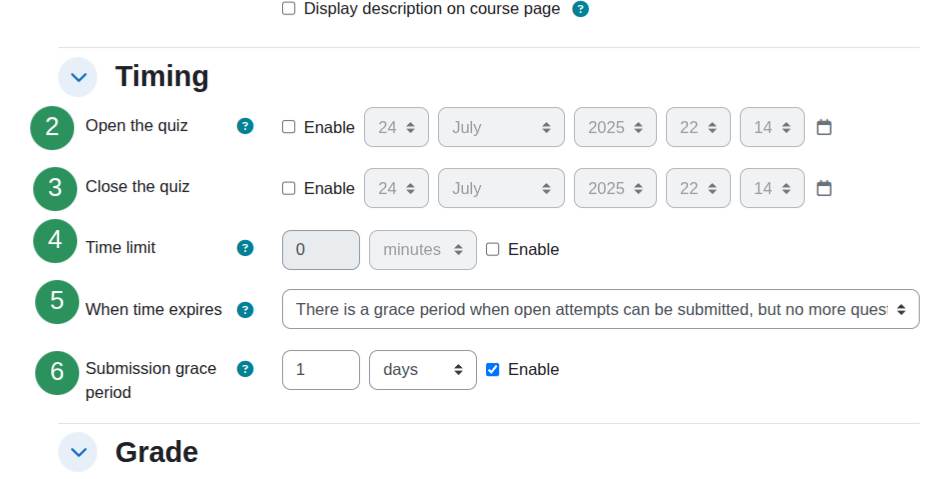Collapse the Timing section chevron
The image size is (946, 479).
click(x=78, y=77)
